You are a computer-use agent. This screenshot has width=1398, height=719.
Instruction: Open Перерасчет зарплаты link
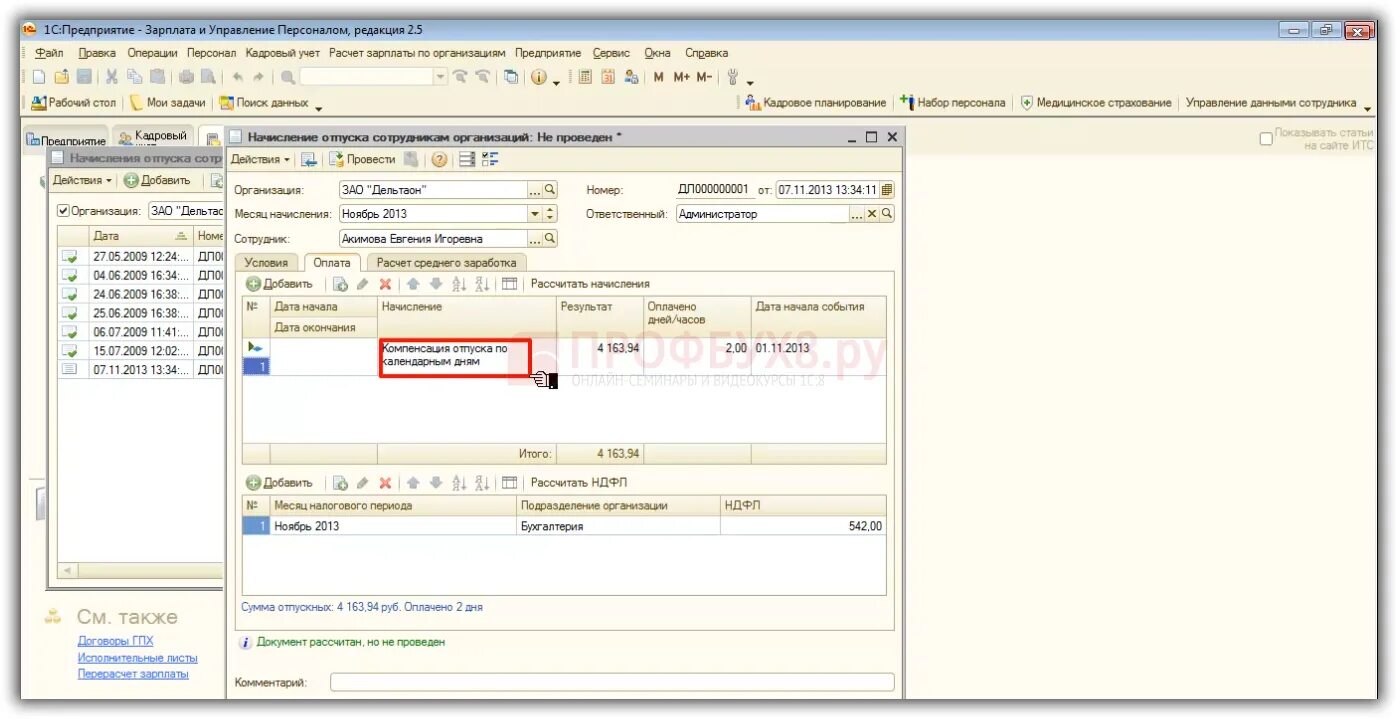pos(133,674)
